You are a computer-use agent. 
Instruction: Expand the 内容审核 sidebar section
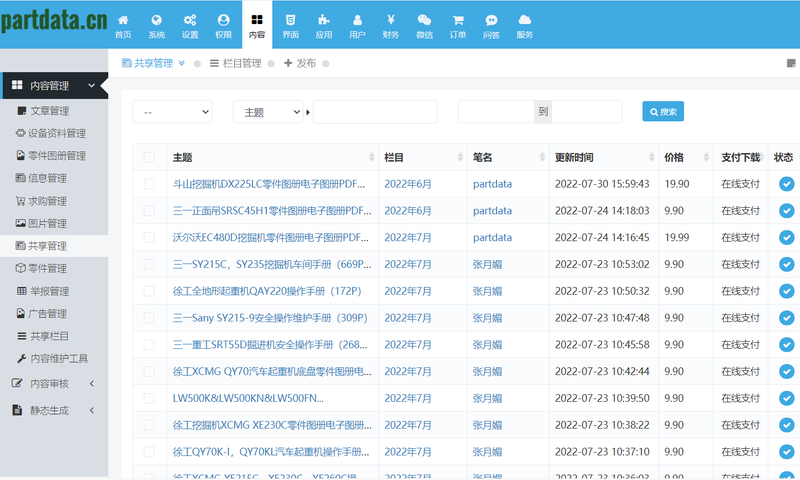pos(54,384)
